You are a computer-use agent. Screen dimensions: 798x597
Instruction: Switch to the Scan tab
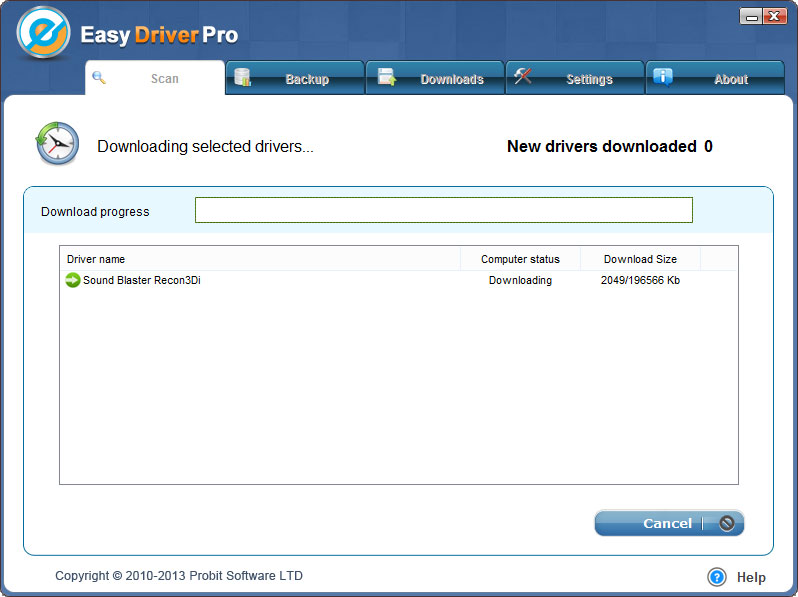[155, 78]
